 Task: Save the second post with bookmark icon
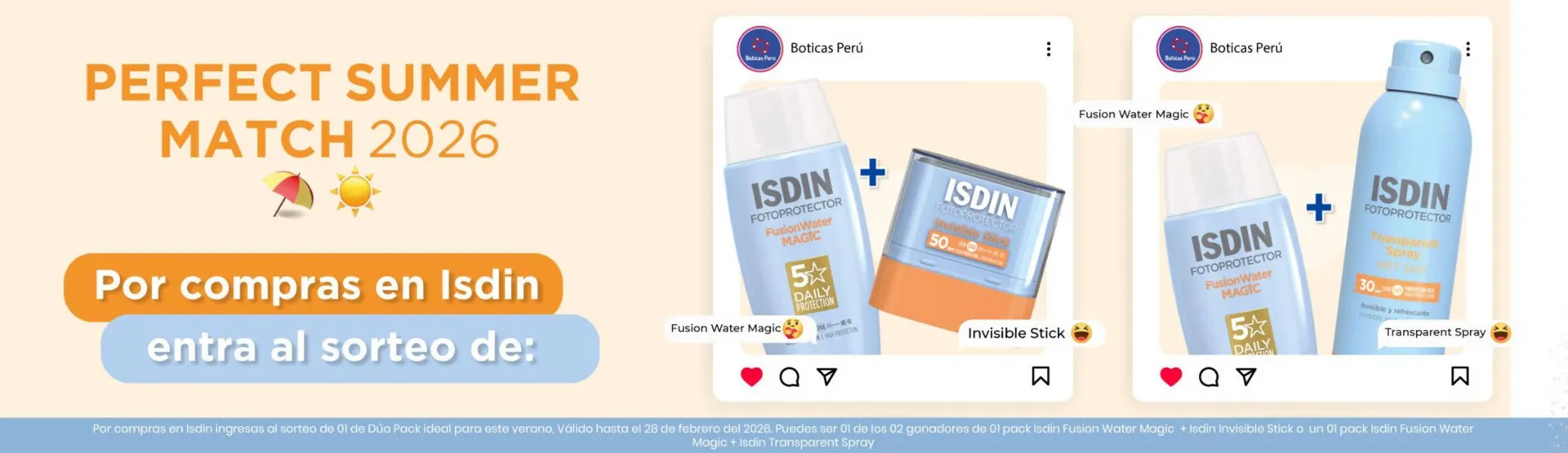(x=1460, y=375)
